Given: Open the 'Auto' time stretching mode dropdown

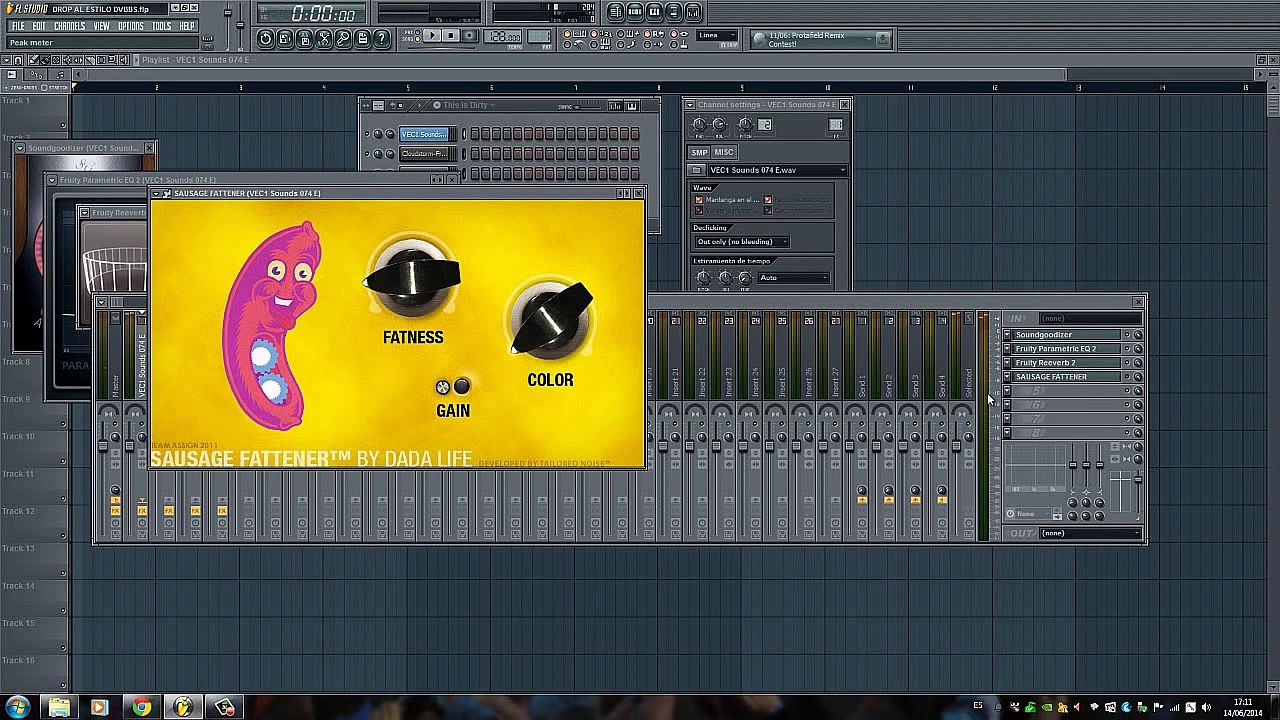Looking at the screenshot, I should [794, 278].
